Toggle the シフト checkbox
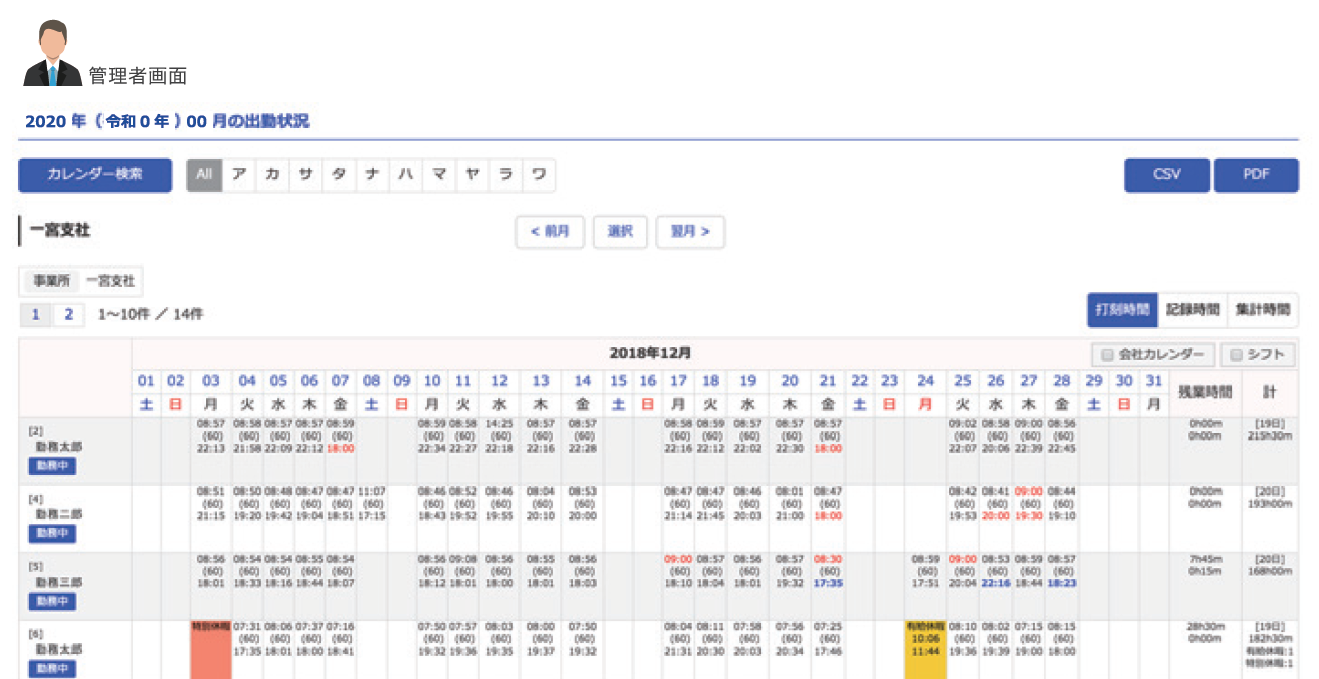The width and height of the screenshot is (1319, 679). [1238, 354]
